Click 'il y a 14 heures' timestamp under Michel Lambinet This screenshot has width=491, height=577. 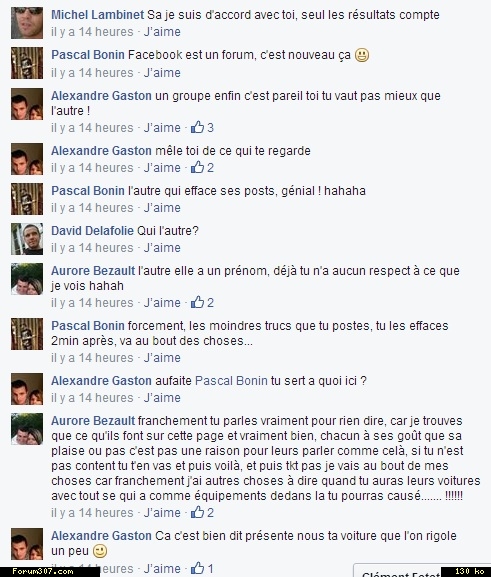pos(92,32)
